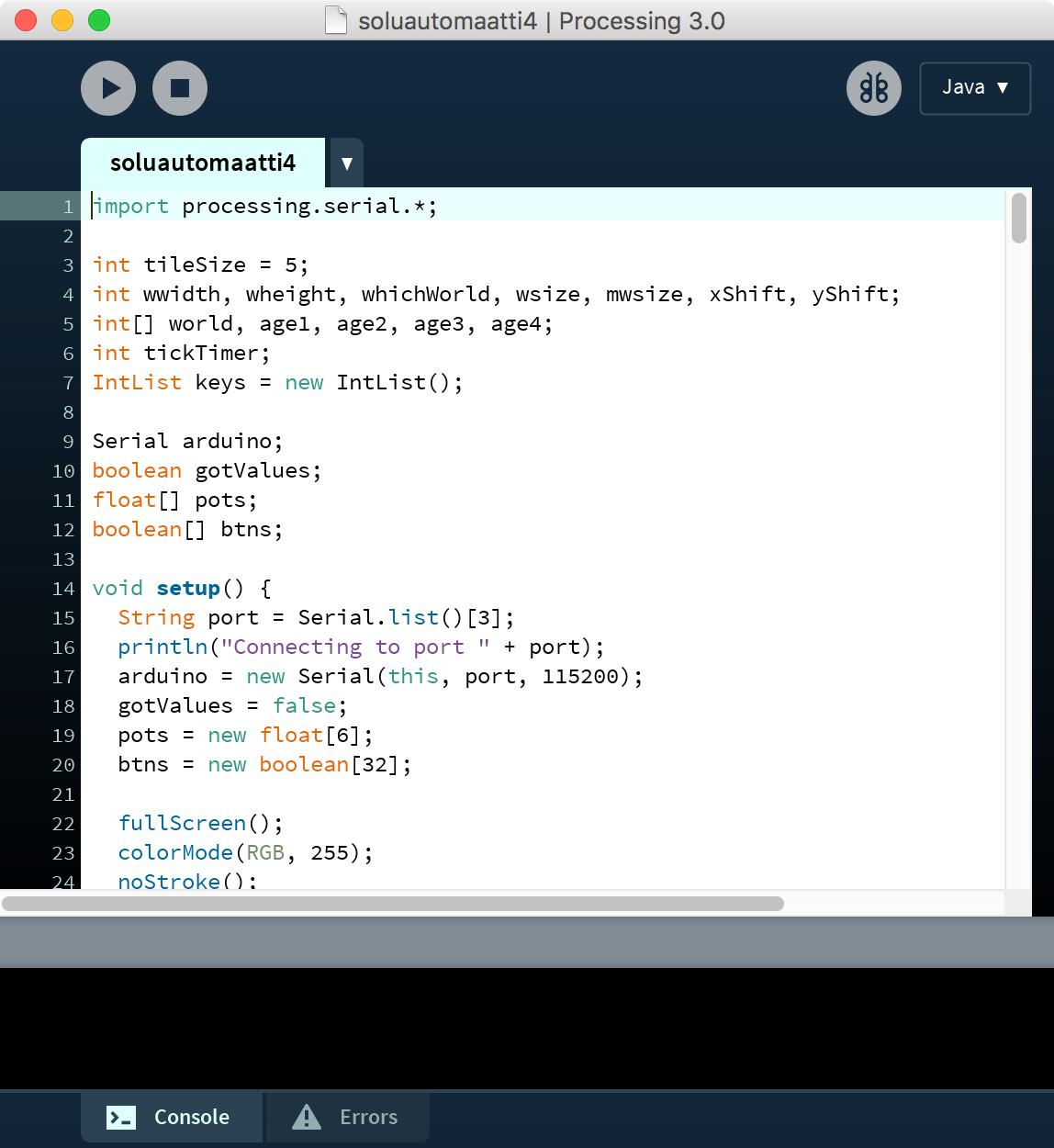Click 'fullScreen();' on line 22
Screen dimensions: 1054x1148
point(200,823)
